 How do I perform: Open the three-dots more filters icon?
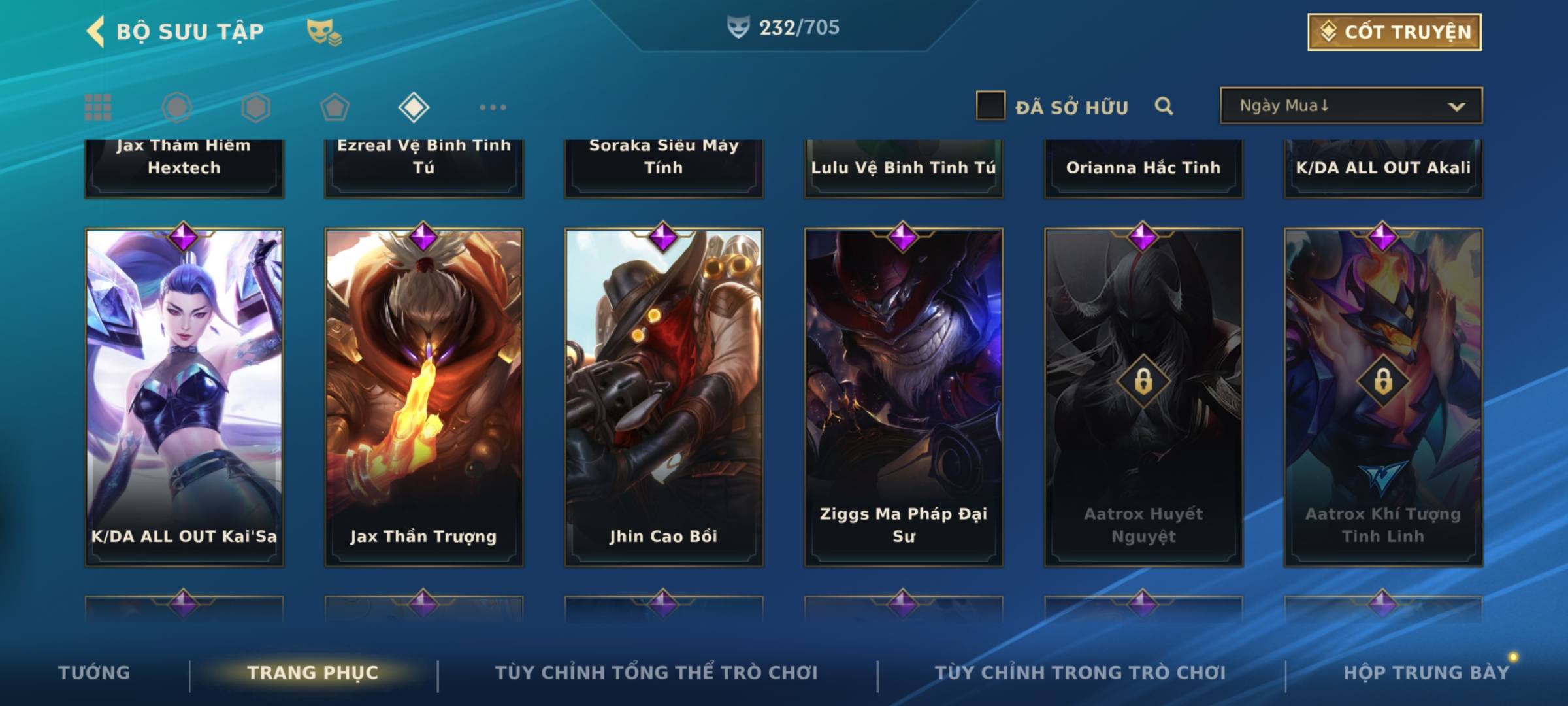point(493,107)
